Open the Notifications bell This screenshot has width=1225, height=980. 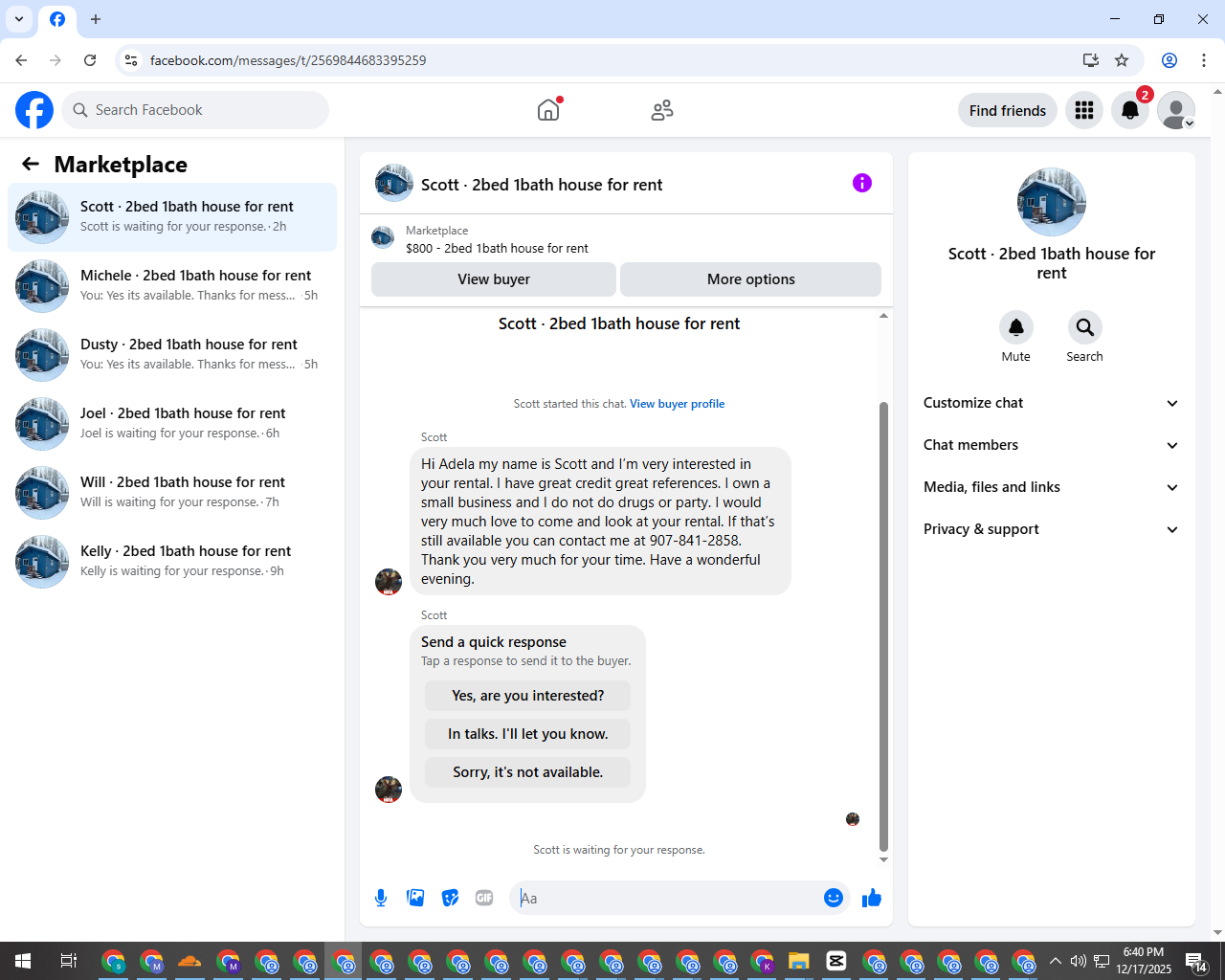(x=1130, y=110)
